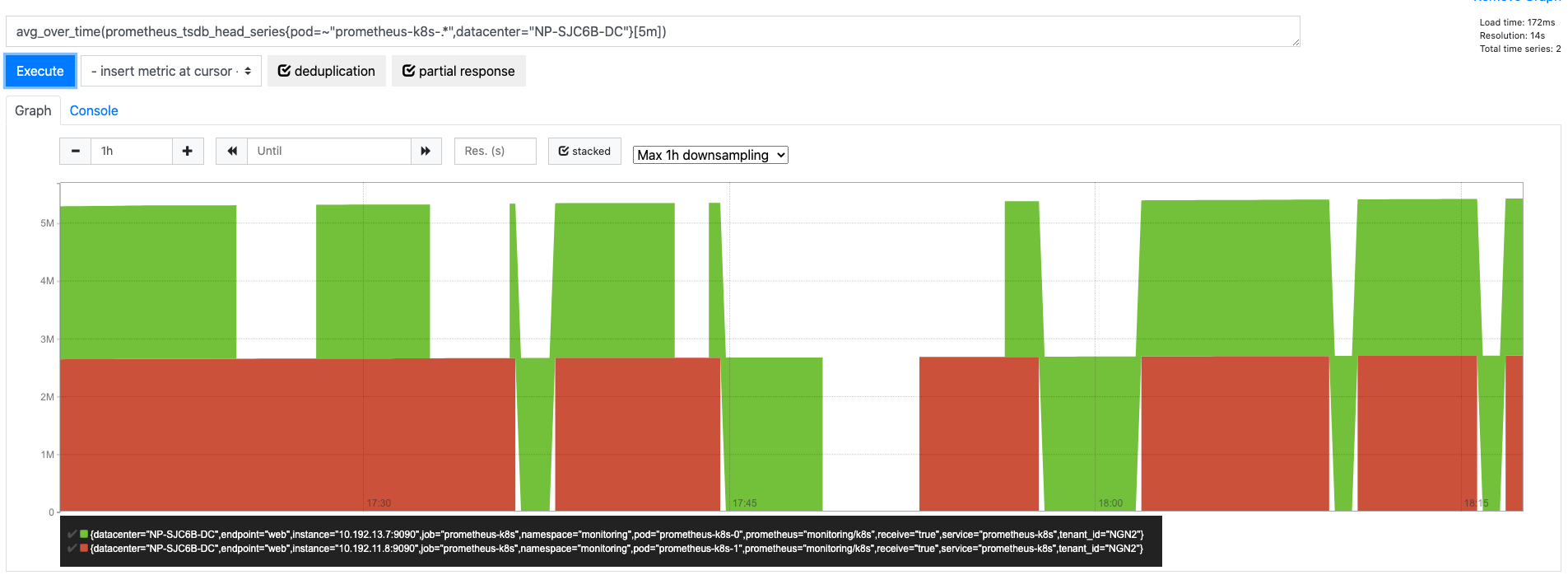Click the 18:15 time label on the graph
1568x575 pixels.
click(x=1476, y=503)
